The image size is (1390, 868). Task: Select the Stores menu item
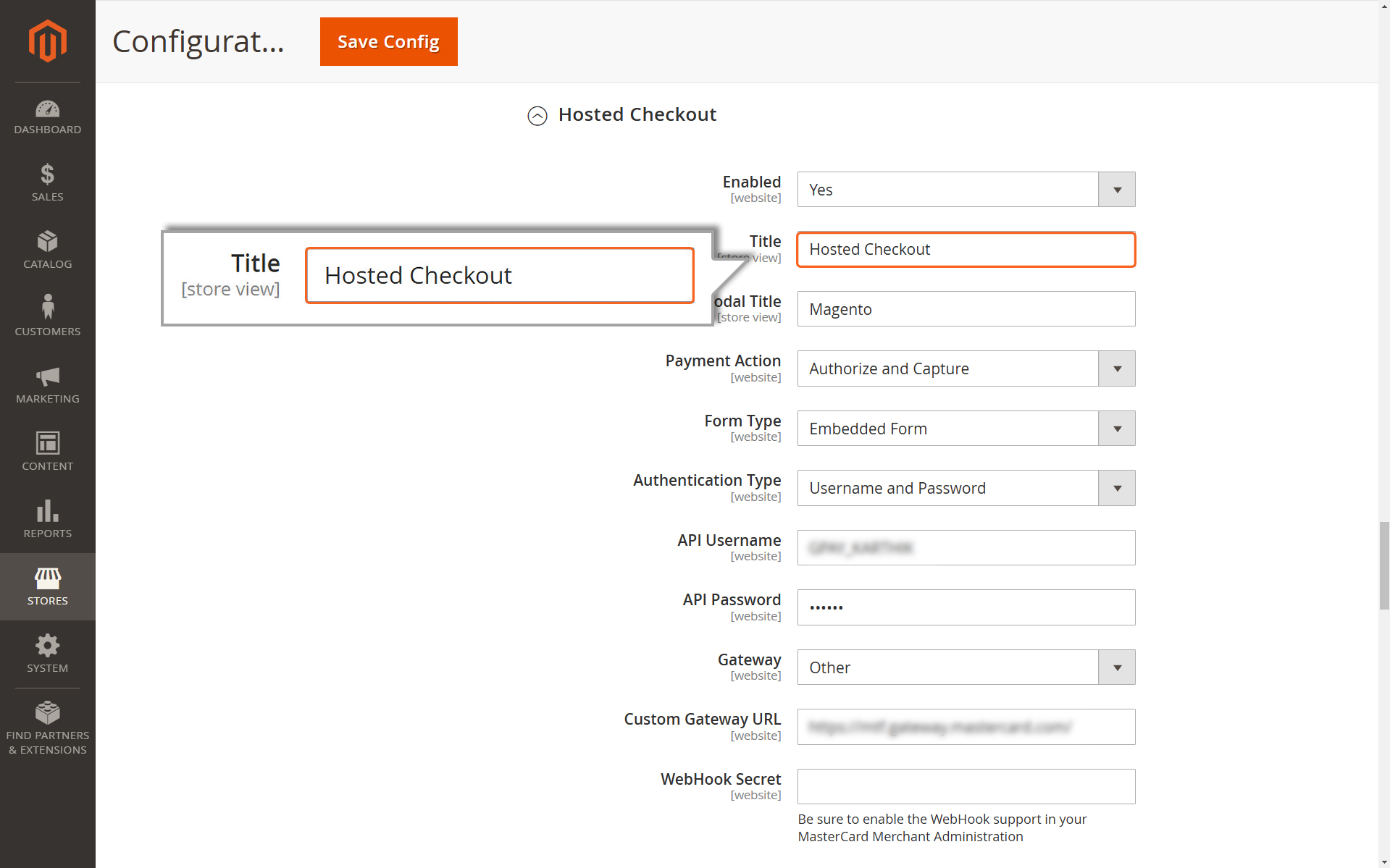[48, 586]
